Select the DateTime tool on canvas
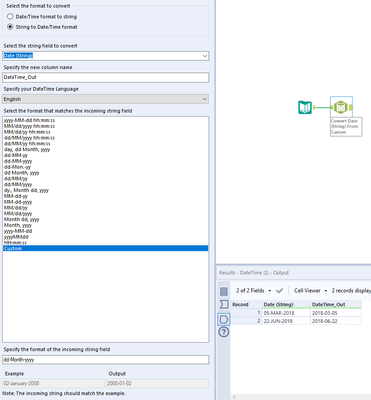The image size is (371, 400). click(x=341, y=107)
